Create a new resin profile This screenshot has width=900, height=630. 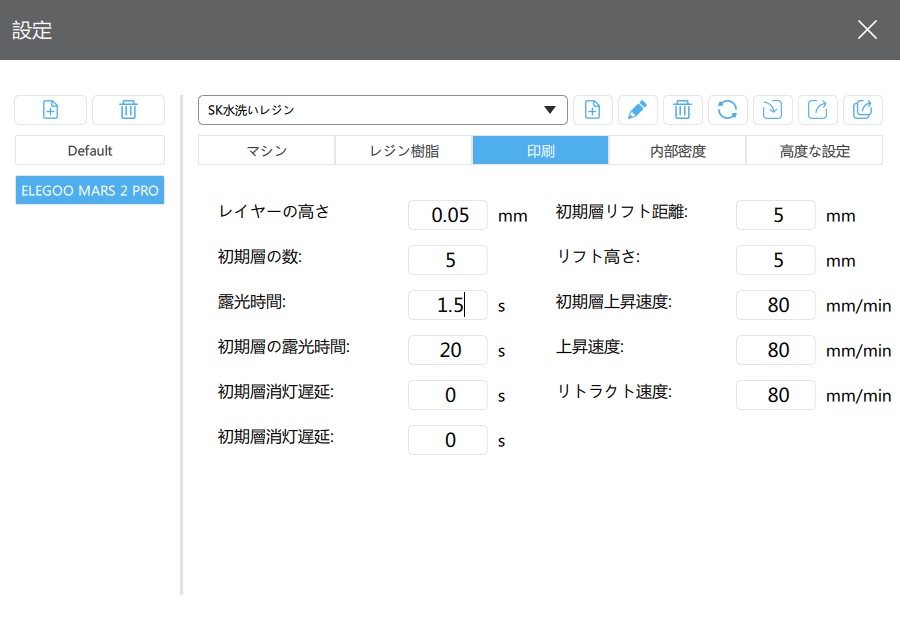coord(592,110)
